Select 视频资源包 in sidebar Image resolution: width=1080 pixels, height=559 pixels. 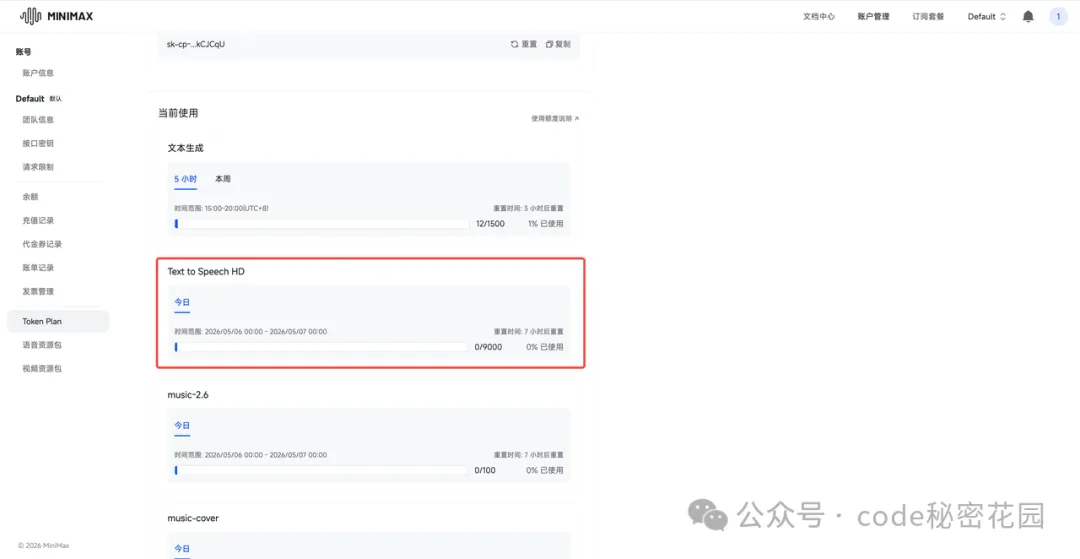point(42,369)
